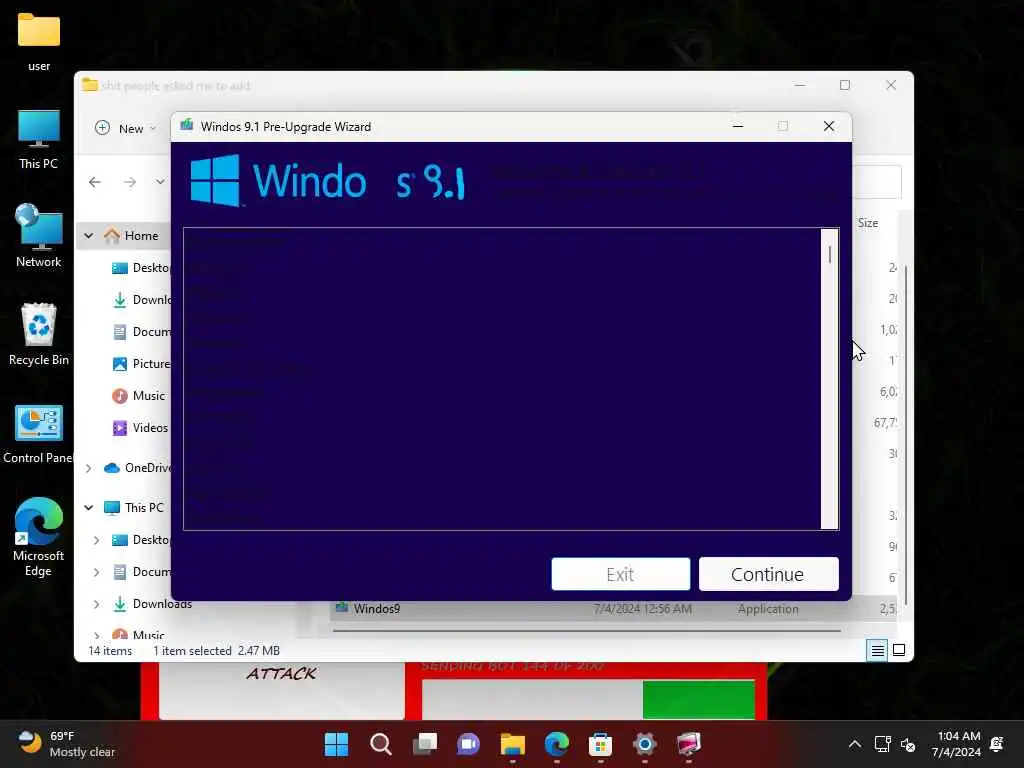The width and height of the screenshot is (1024, 768).
Task: Open the clock and calendar
Action: pos(957,744)
